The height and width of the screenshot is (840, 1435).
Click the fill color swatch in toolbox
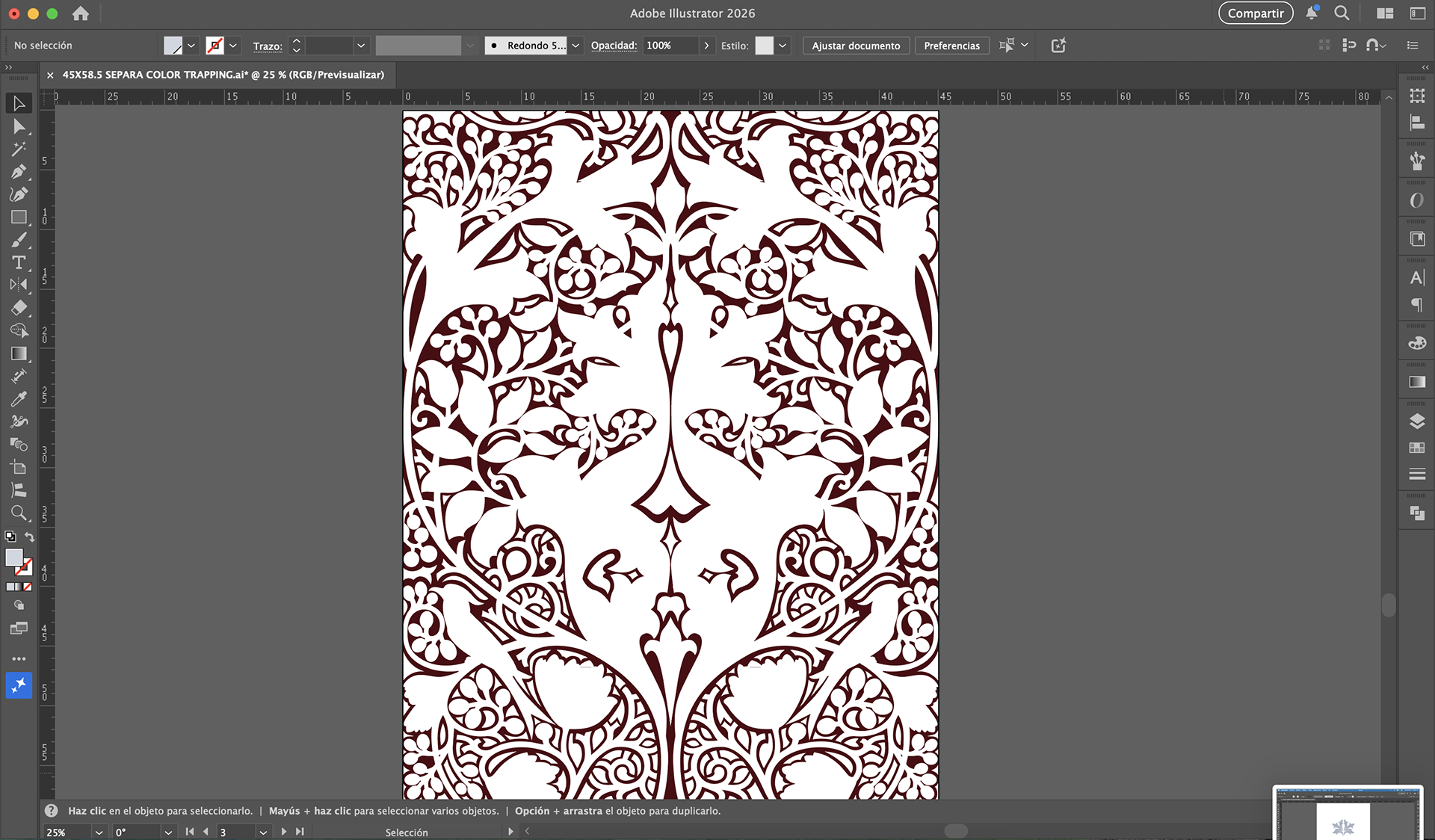[x=13, y=558]
